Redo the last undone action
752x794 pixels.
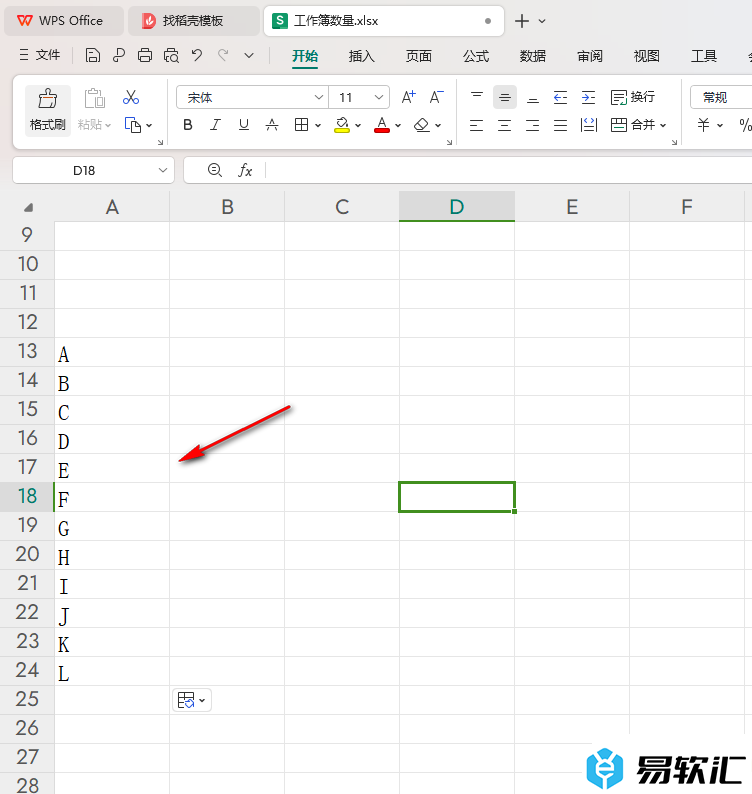point(223,55)
